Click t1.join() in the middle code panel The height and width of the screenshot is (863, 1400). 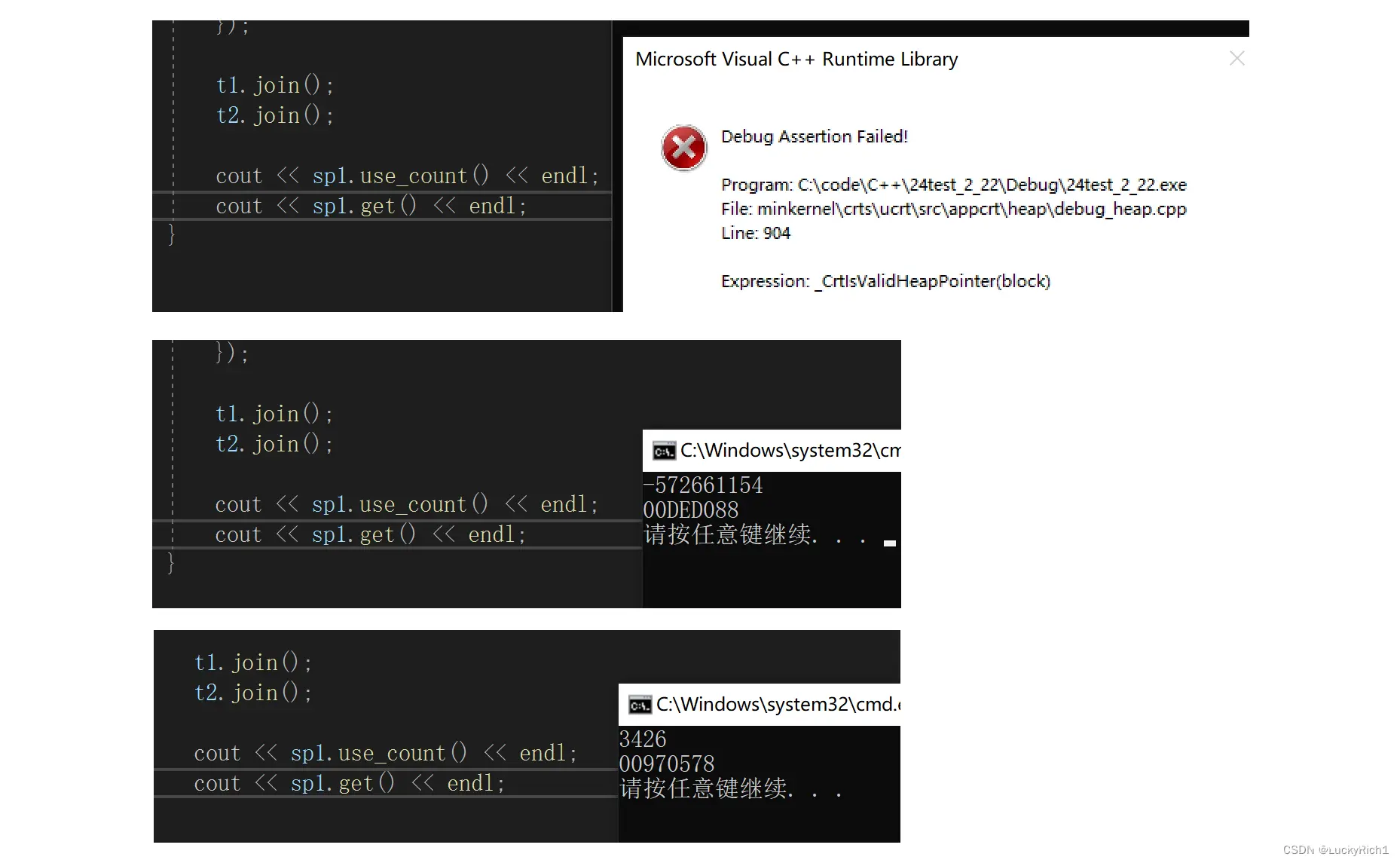274,414
